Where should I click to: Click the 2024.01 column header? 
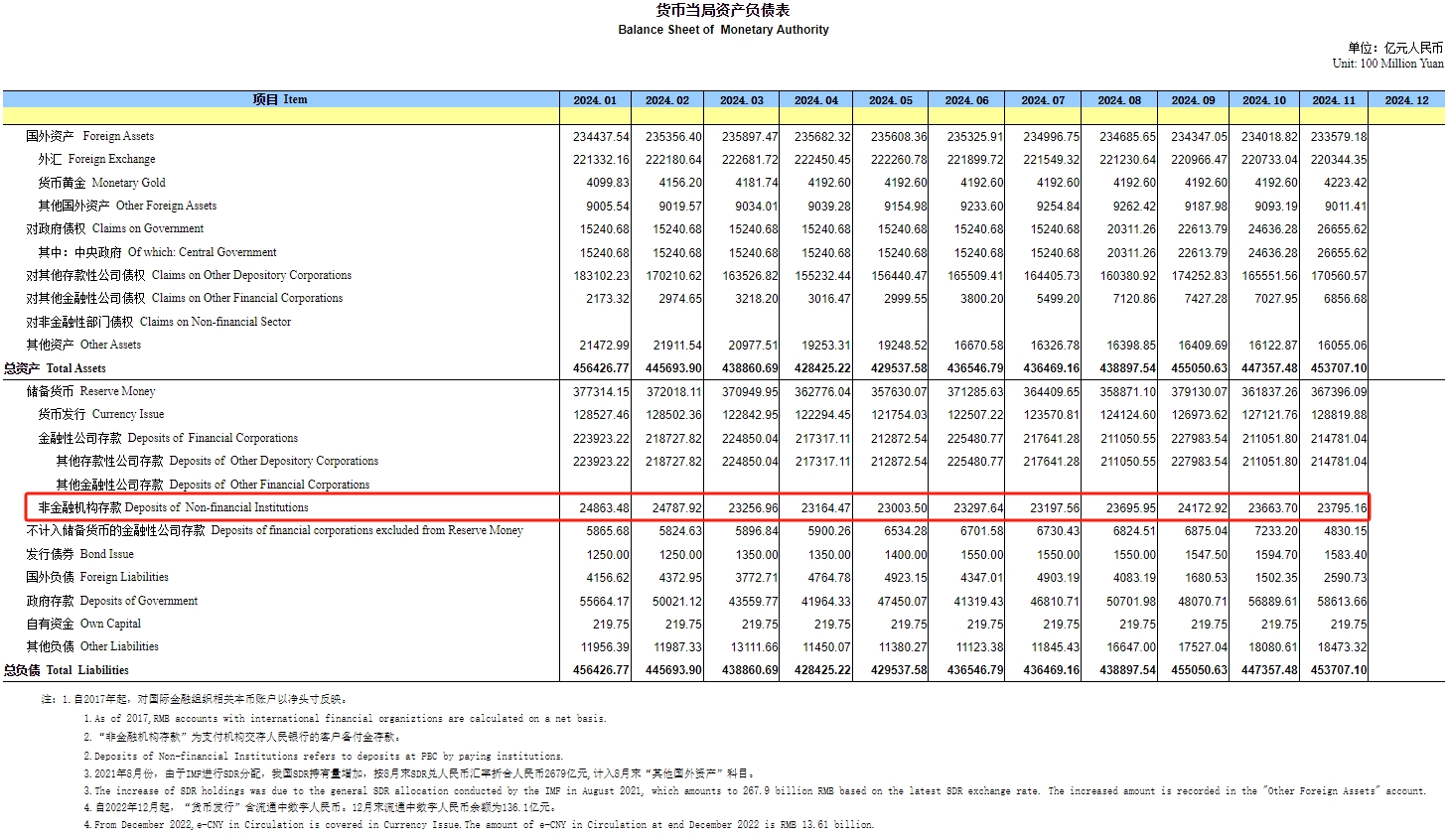[595, 100]
